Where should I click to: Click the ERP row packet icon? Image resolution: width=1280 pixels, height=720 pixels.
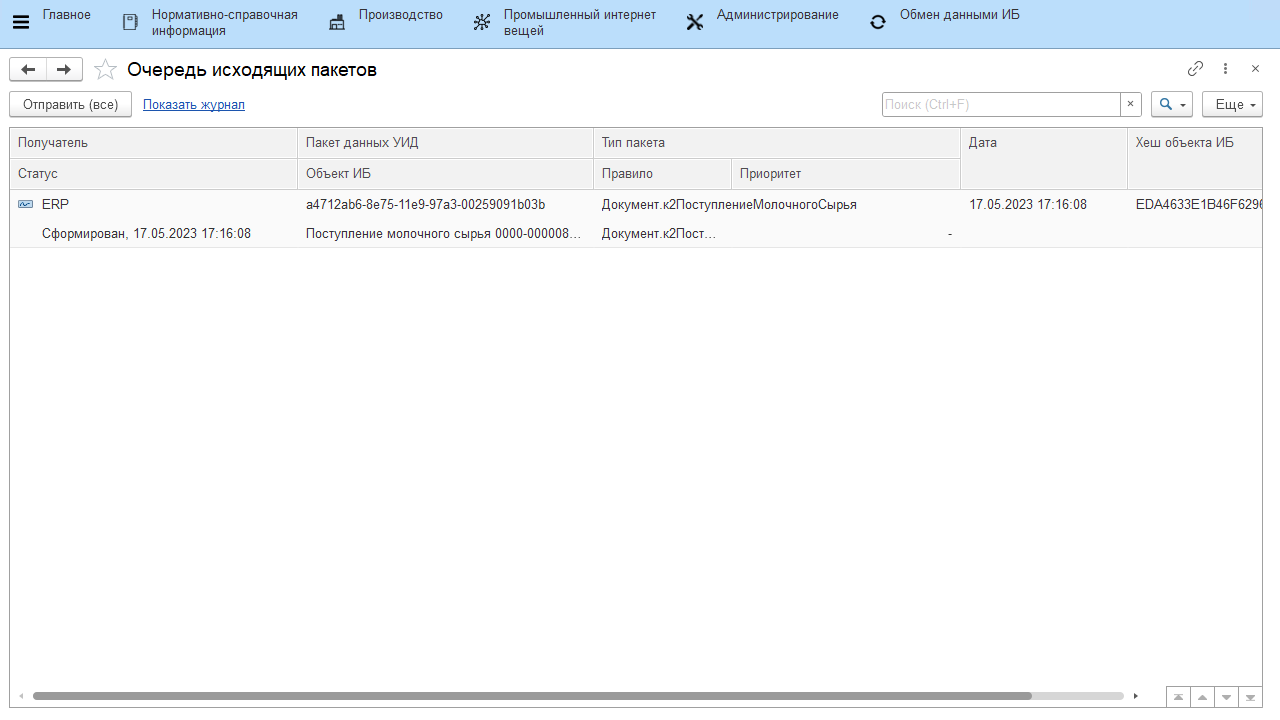pos(25,204)
